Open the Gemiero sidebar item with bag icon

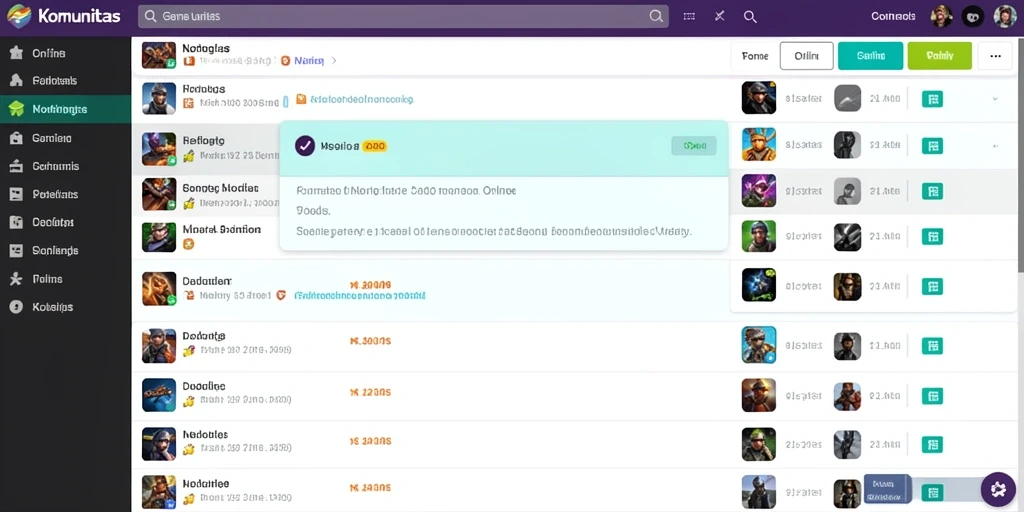coord(41,138)
